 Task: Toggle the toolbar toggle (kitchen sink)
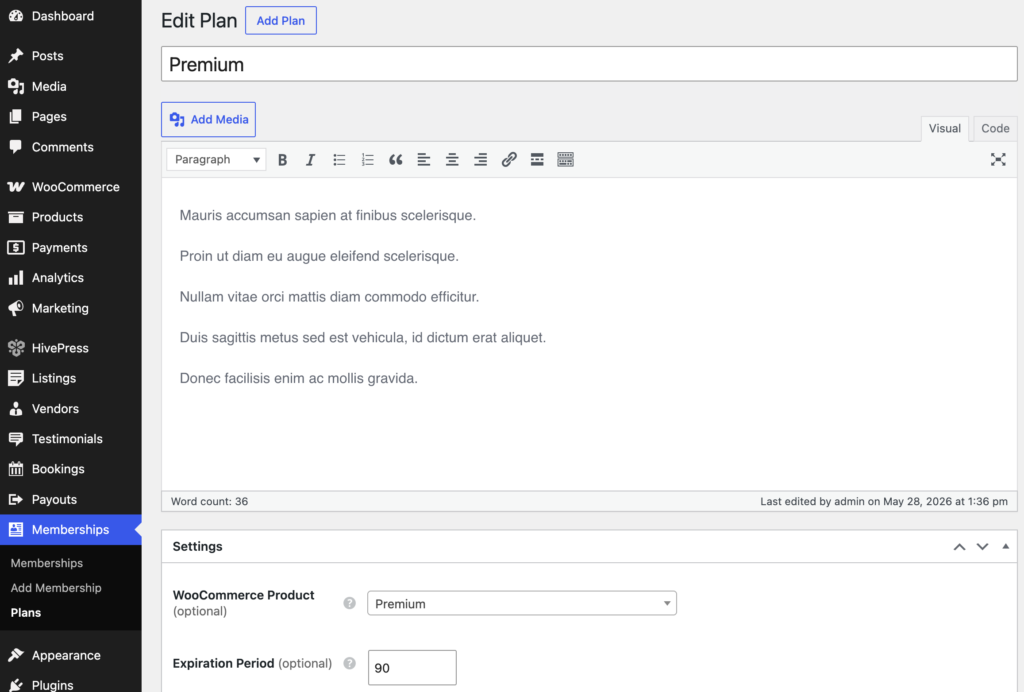click(566, 159)
